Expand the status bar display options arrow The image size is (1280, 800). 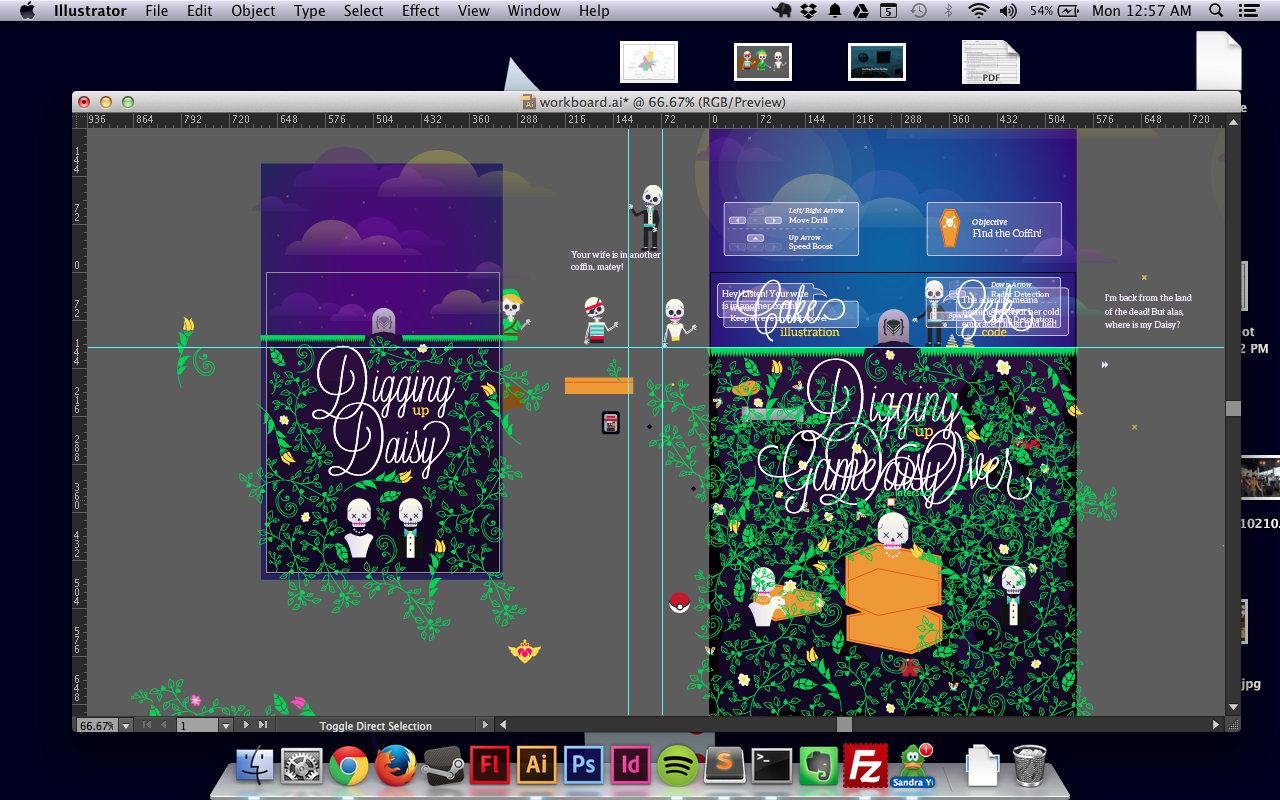tap(486, 725)
